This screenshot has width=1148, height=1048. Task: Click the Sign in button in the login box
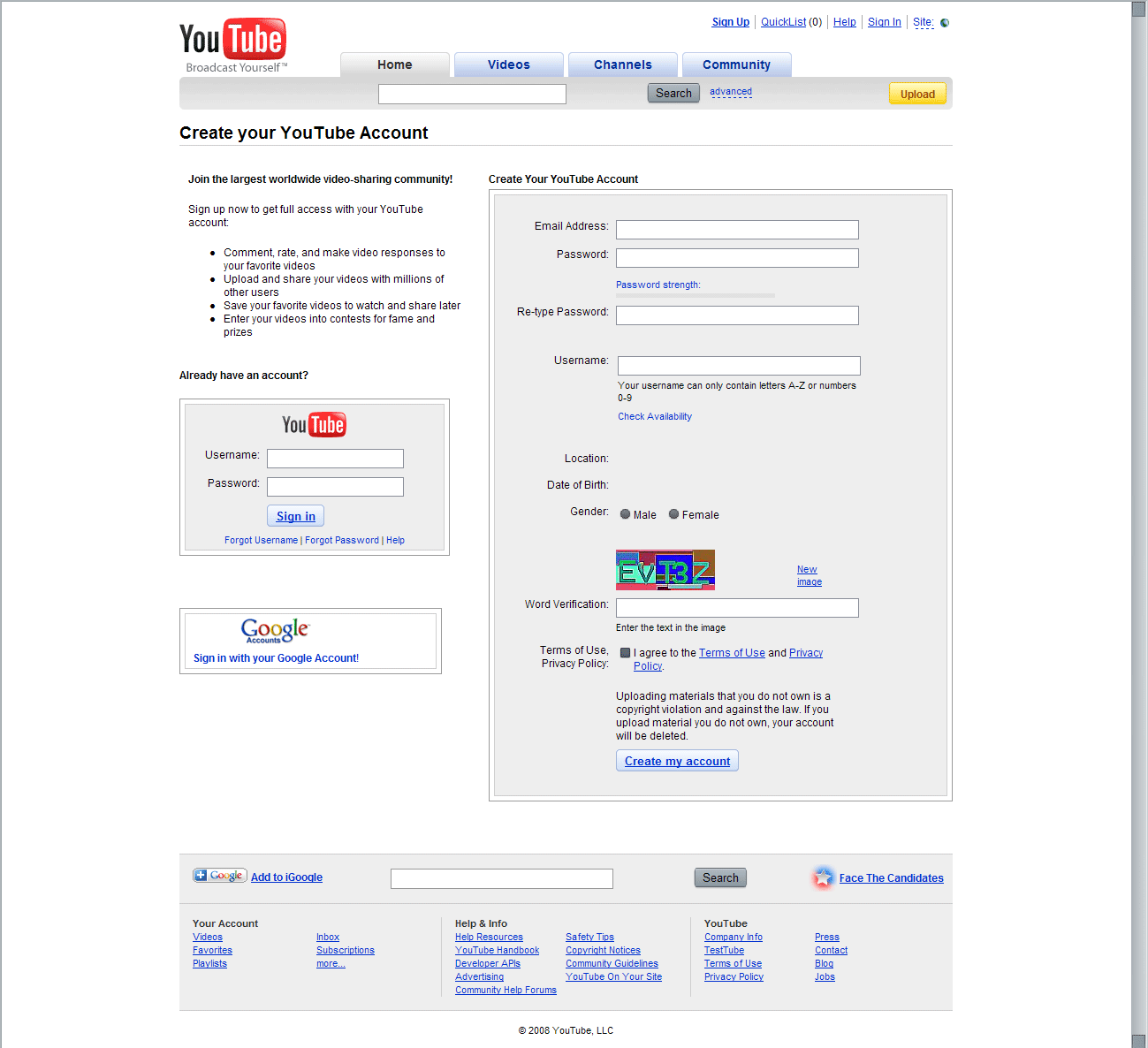coord(295,516)
